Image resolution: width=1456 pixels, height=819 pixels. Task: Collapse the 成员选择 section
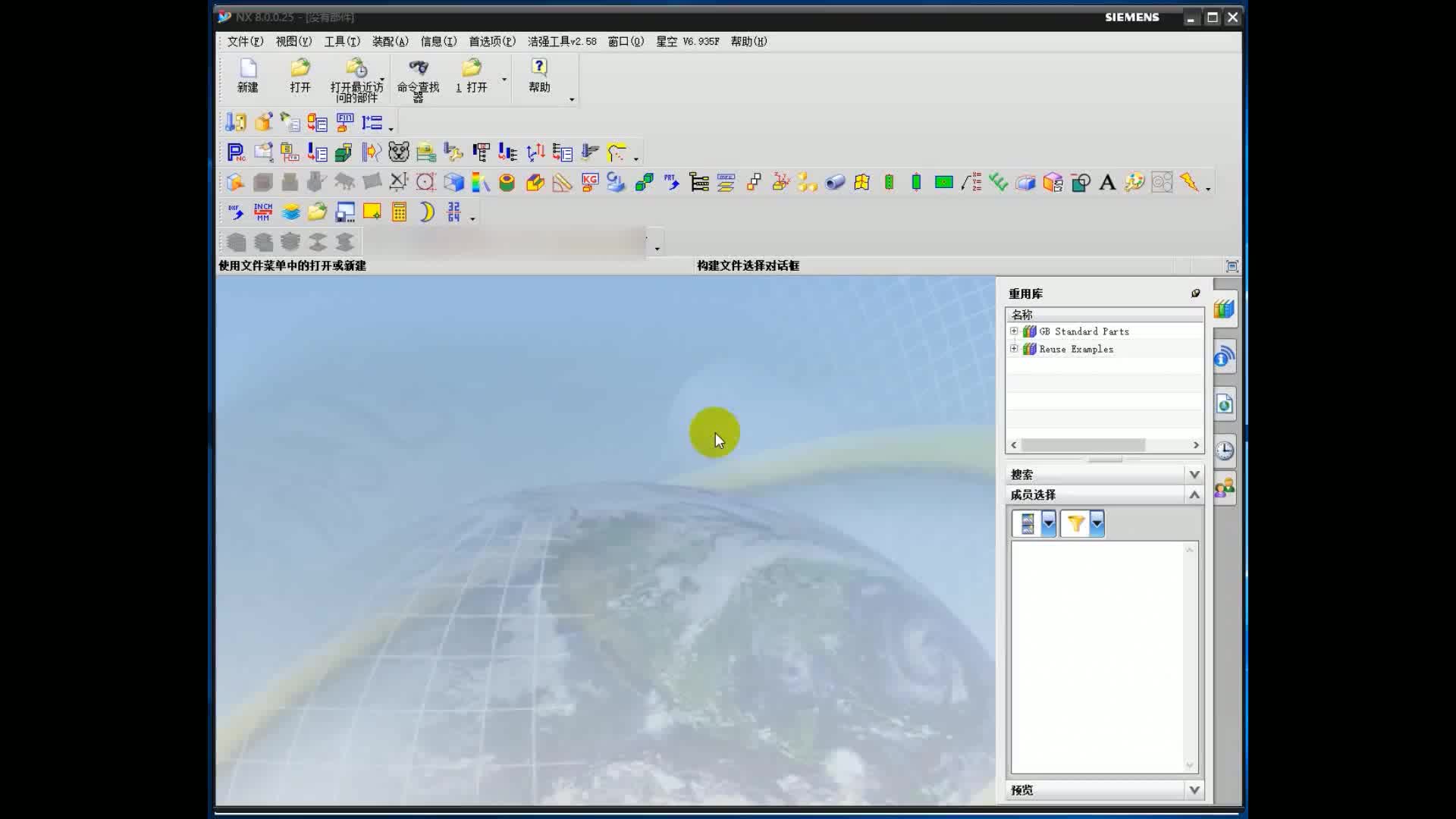click(1194, 494)
